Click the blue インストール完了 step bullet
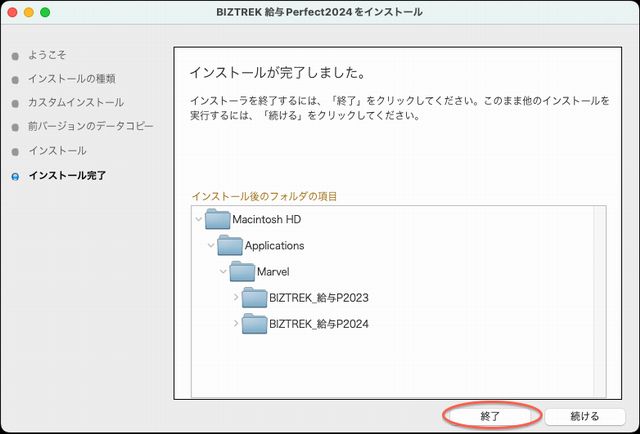Viewport: 640px width, 434px height. [x=16, y=177]
